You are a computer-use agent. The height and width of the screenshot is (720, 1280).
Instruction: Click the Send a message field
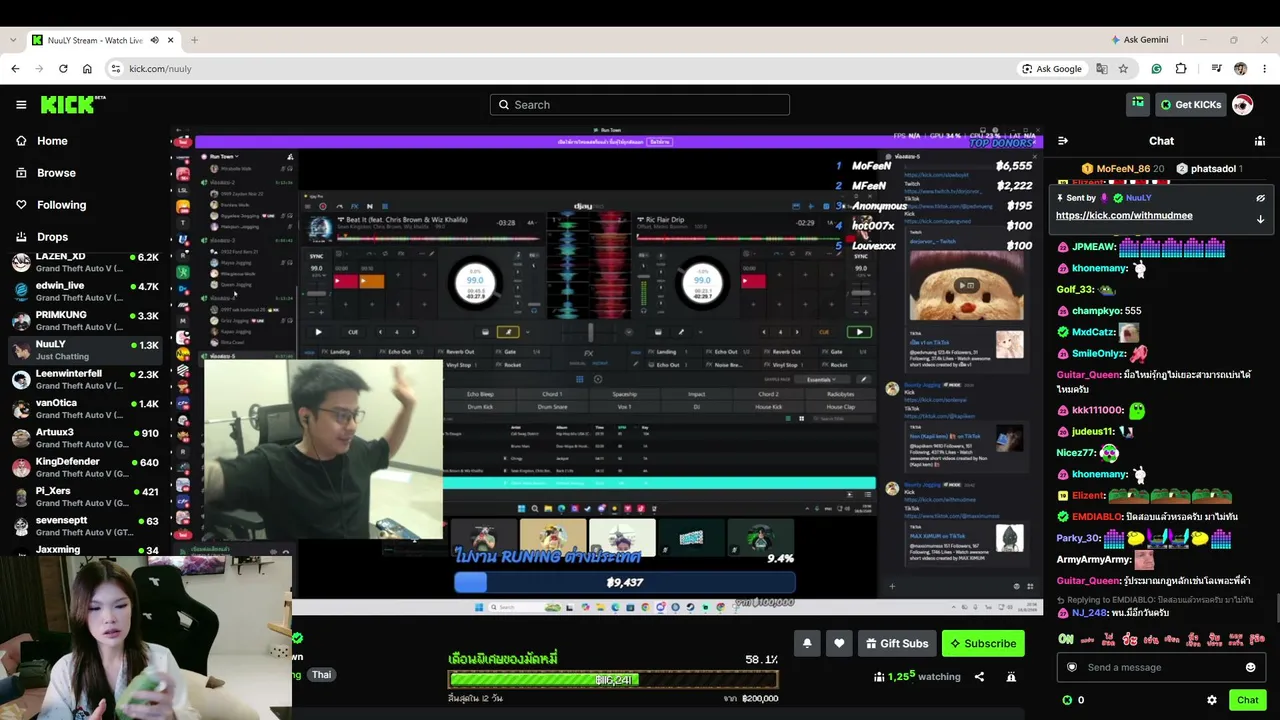[1161, 667]
